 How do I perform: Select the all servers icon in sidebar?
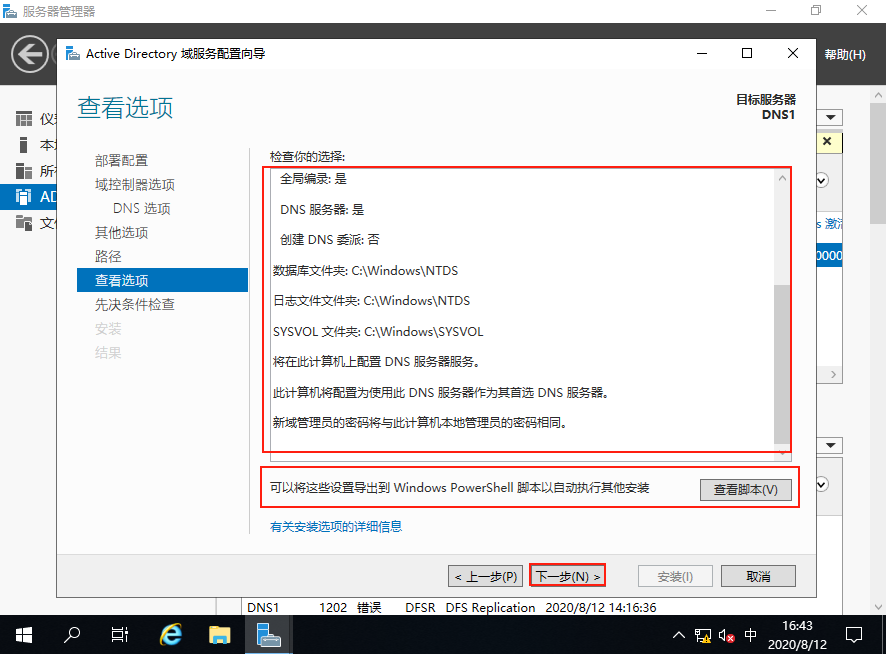coord(24,171)
